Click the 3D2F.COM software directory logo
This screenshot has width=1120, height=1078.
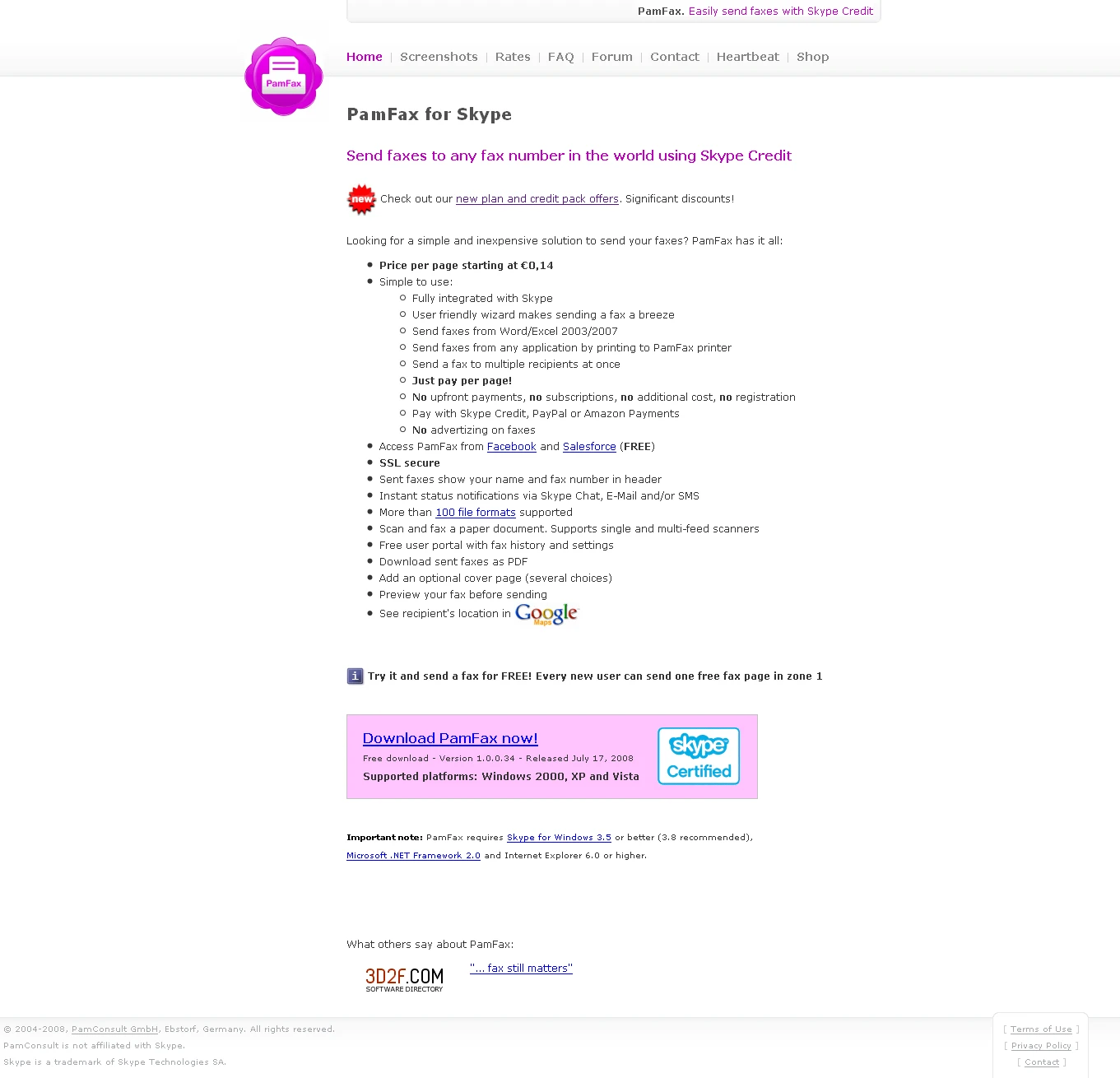[x=404, y=979]
